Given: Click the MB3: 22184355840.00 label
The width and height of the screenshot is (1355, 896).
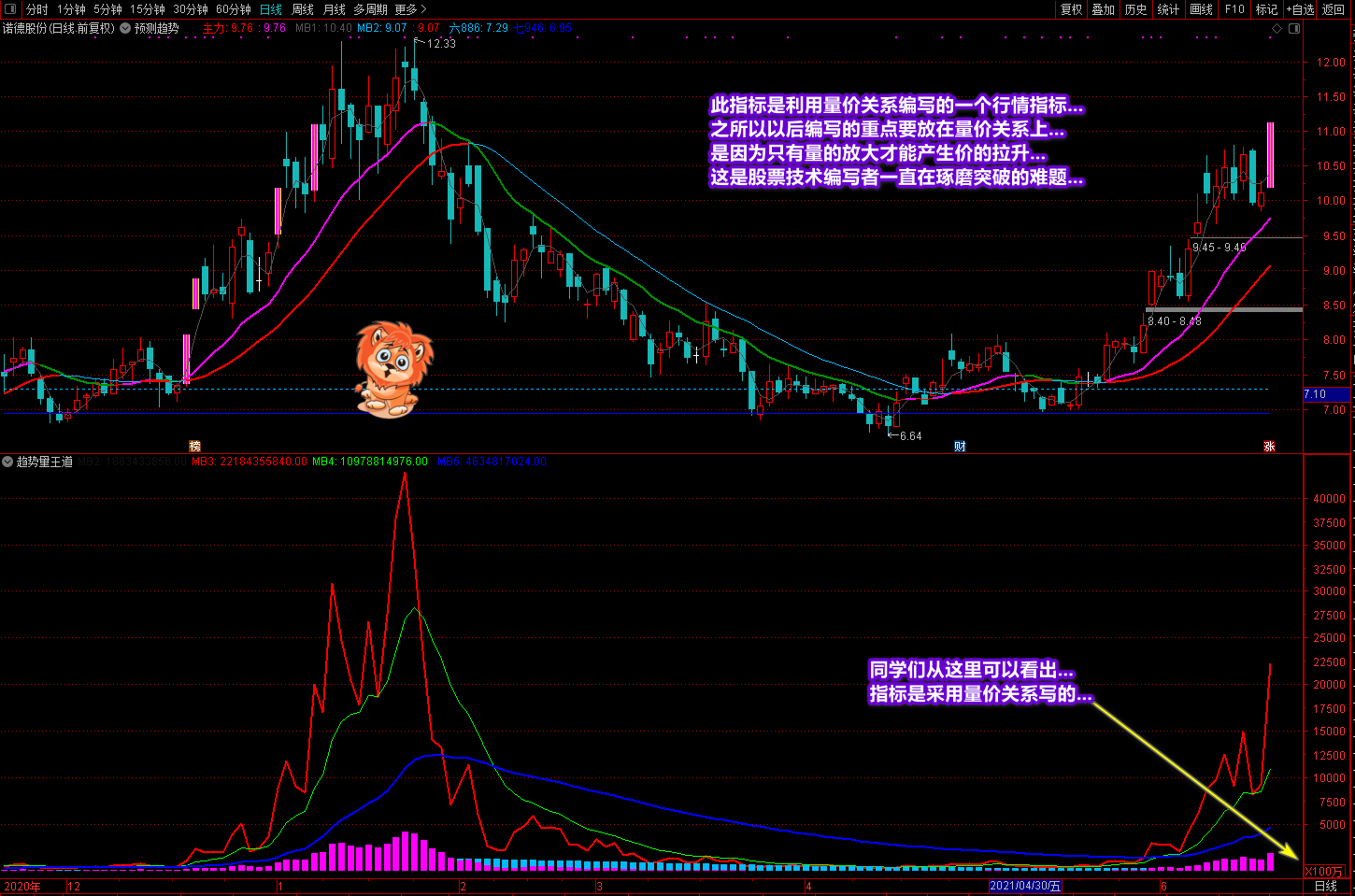Looking at the screenshot, I should point(249,462).
